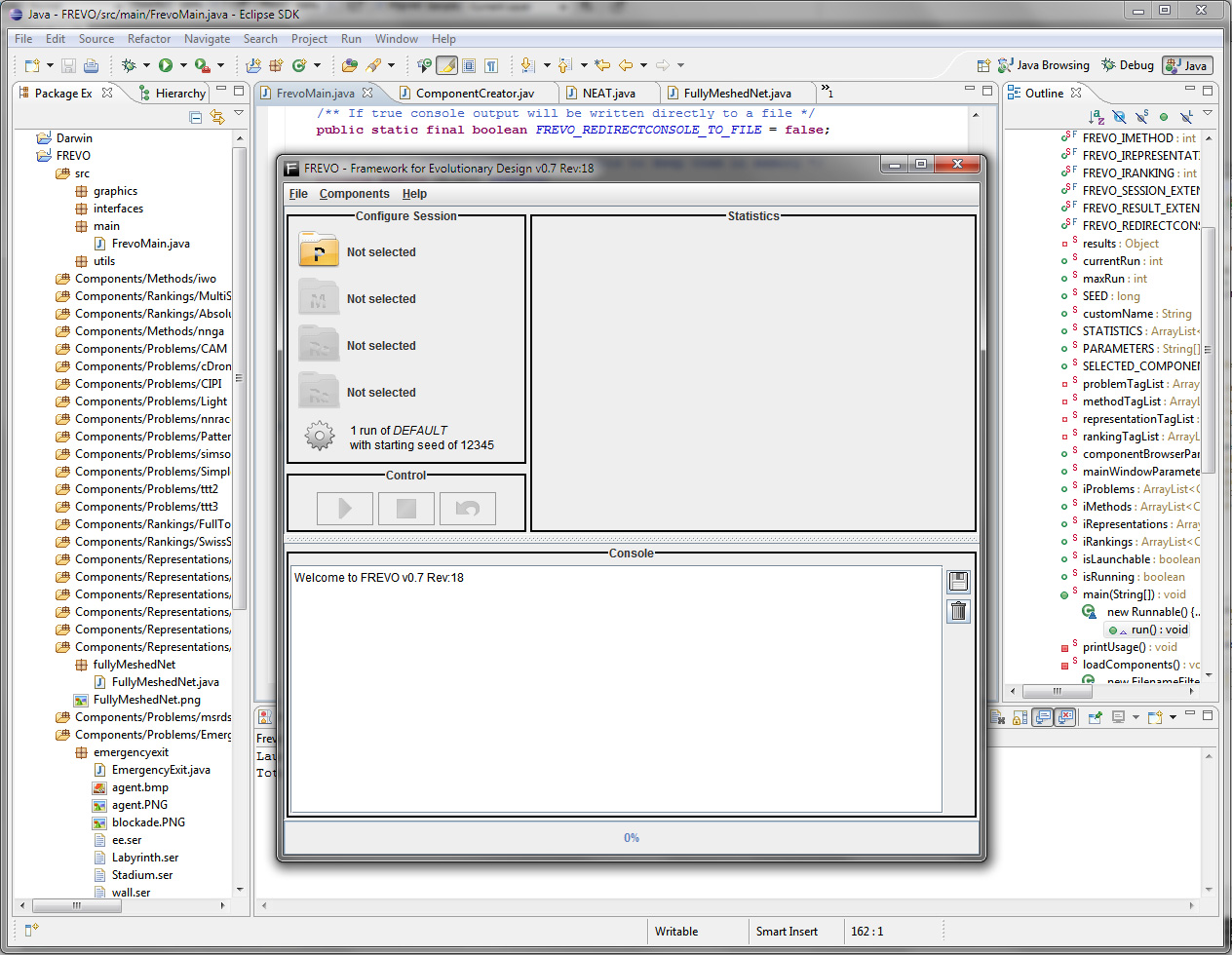The height and width of the screenshot is (955, 1232).
Task: Run the program with green Run icon
Action: coord(166,65)
